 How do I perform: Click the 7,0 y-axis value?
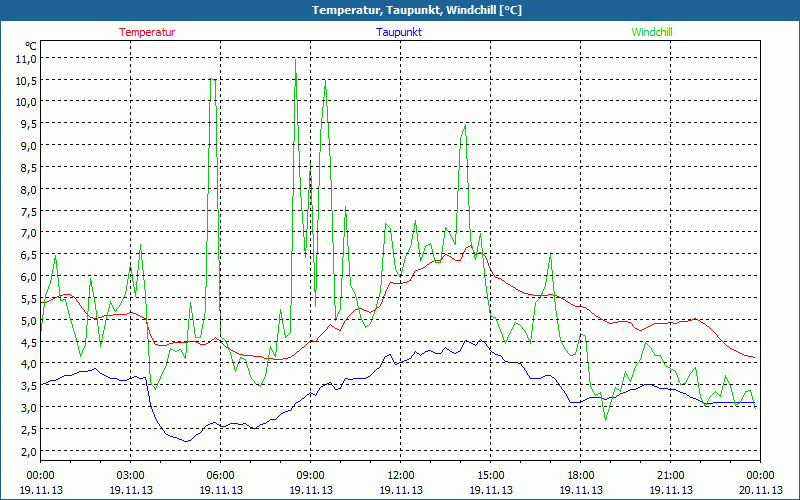tap(29, 233)
